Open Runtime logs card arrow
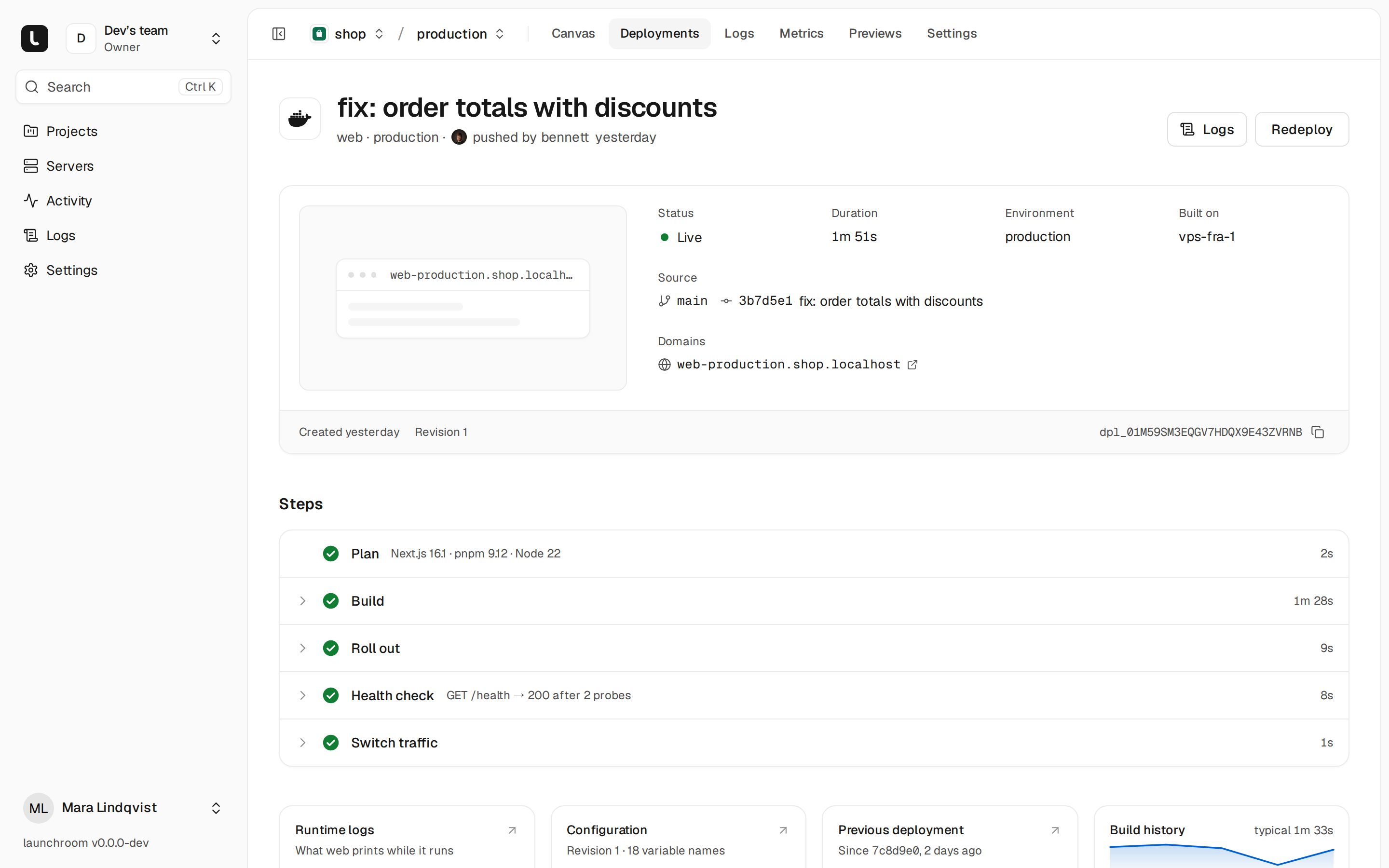Viewport: 1389px width, 868px height. pos(512,830)
